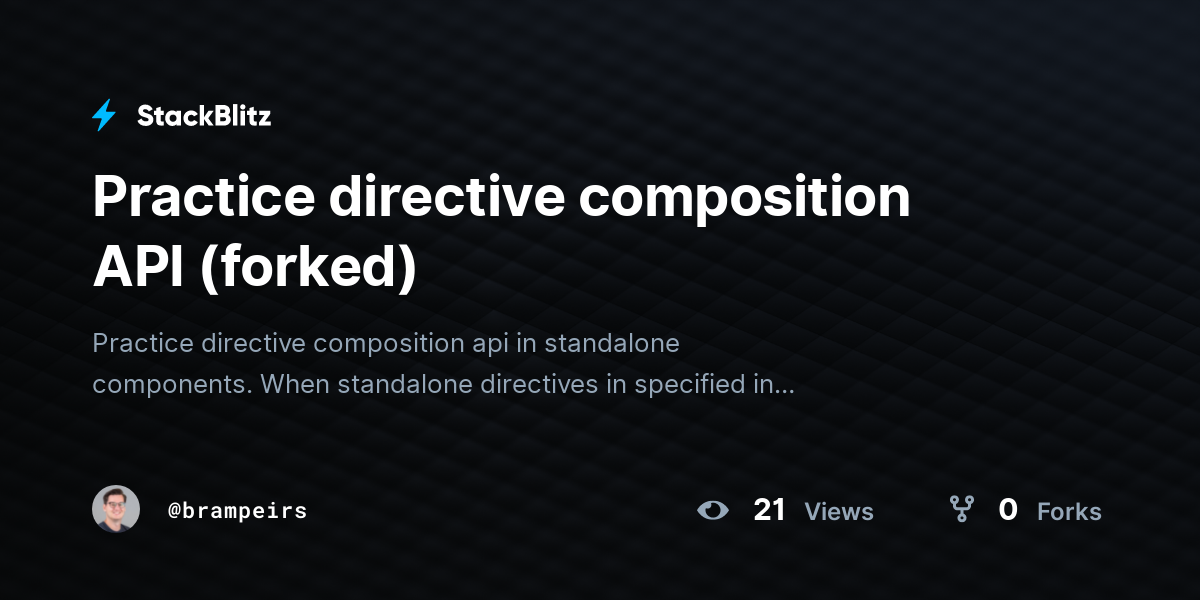
Task: Select the 21 view count number
Action: (x=770, y=510)
